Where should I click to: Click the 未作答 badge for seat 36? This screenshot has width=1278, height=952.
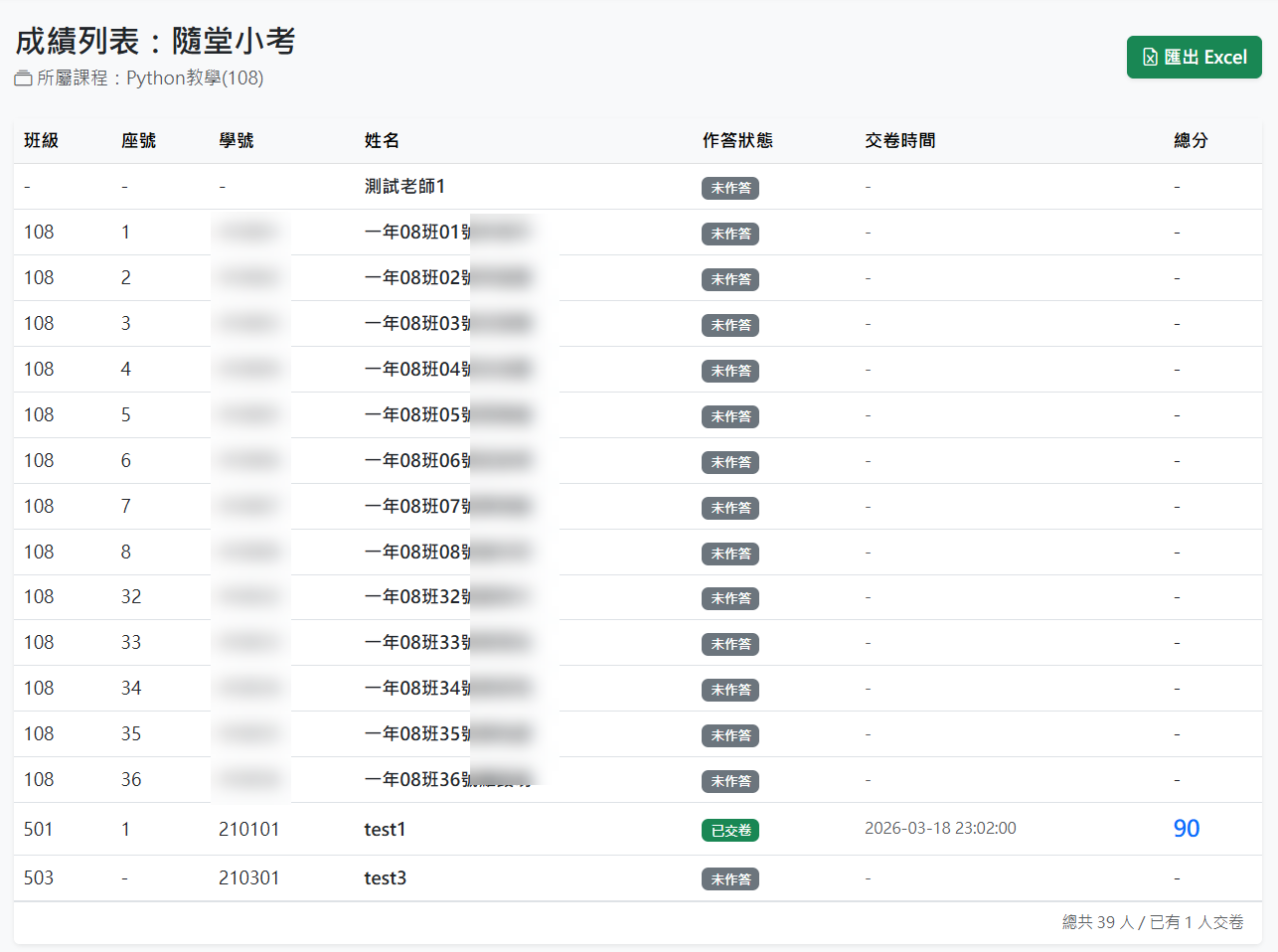coord(729,782)
